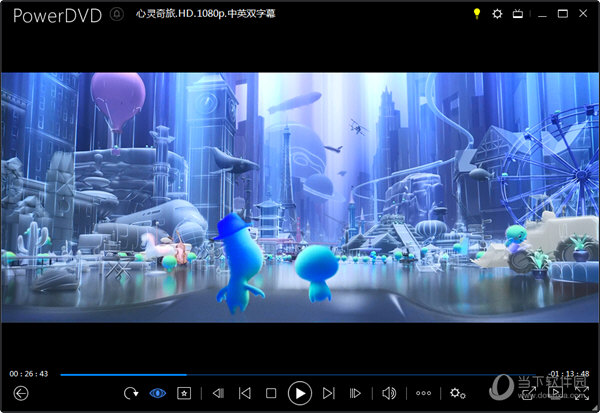
Task: Go back with the circled arrow button
Action: 21,393
